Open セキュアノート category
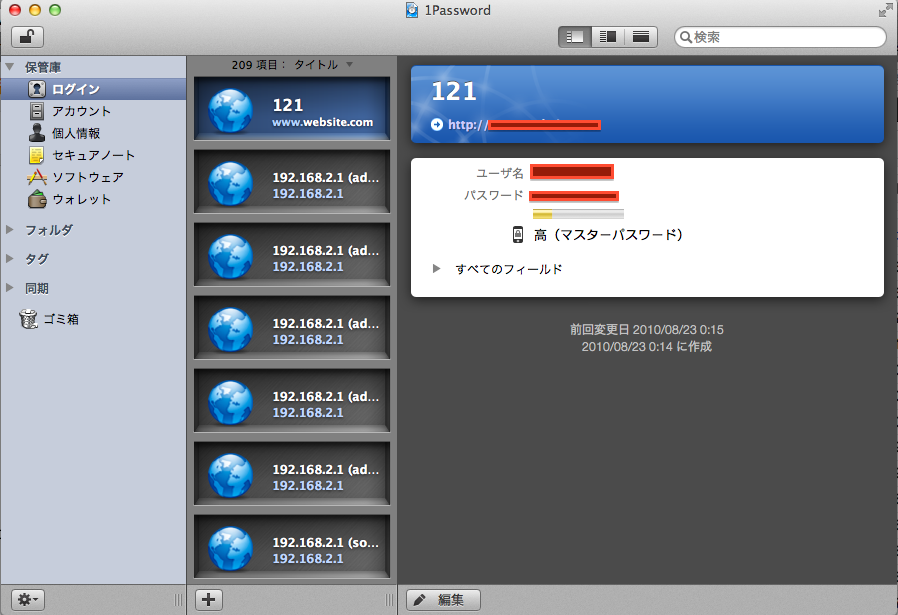 click(x=93, y=155)
